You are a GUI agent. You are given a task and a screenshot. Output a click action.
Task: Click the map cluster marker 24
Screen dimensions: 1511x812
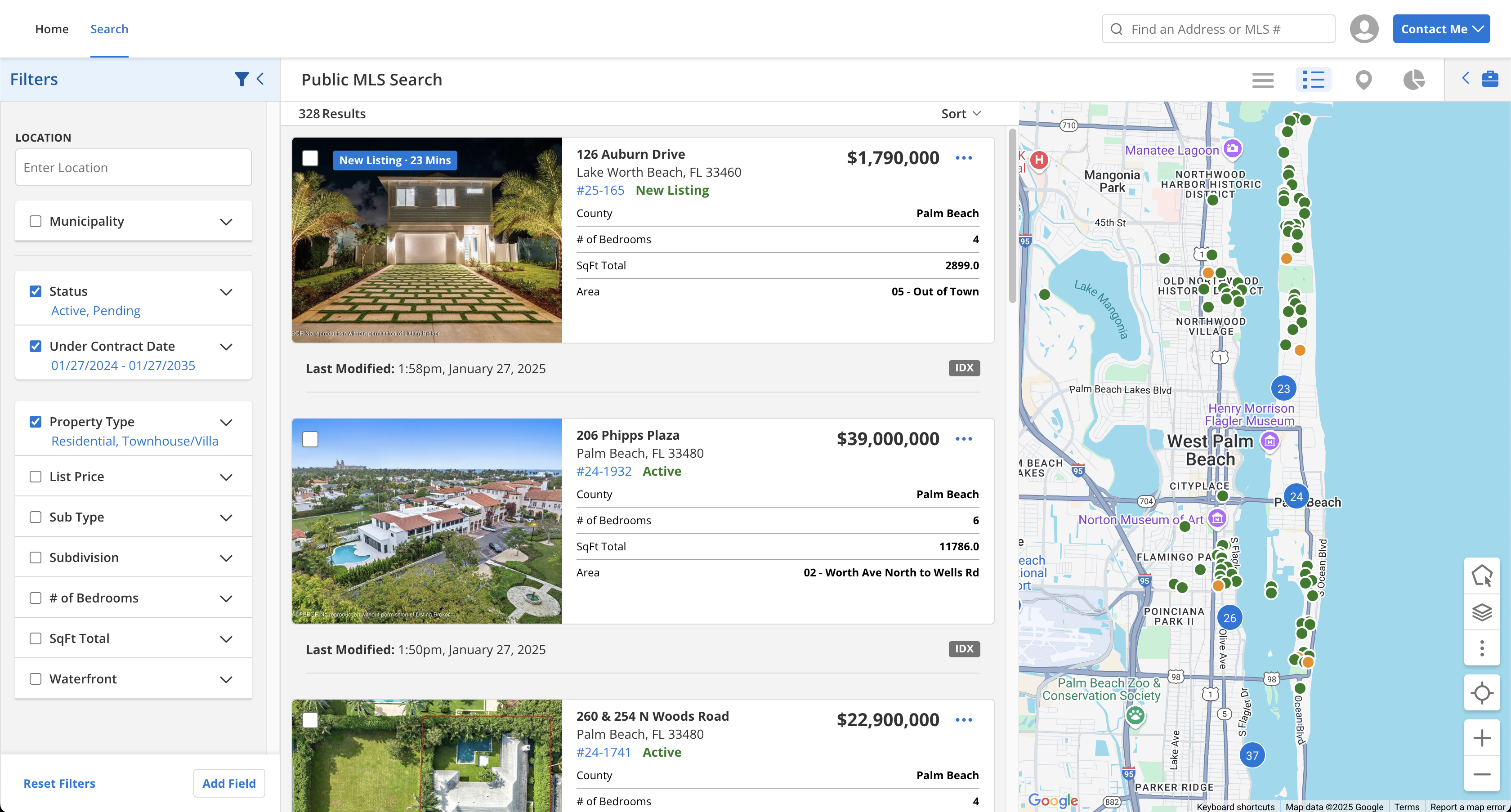(1296, 496)
